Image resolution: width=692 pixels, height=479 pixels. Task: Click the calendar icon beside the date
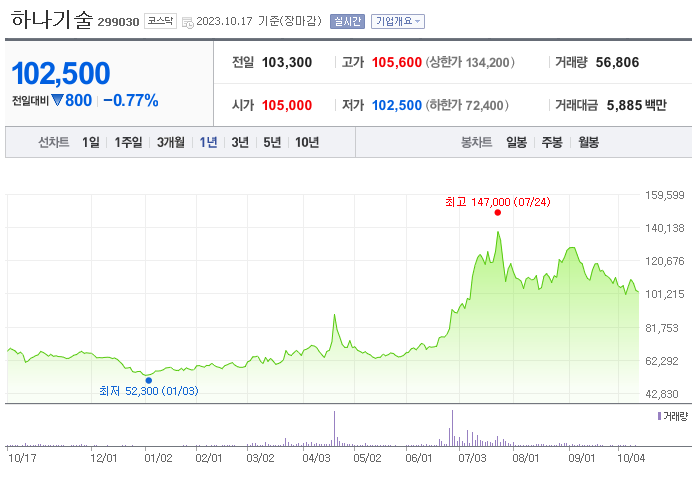click(188, 22)
